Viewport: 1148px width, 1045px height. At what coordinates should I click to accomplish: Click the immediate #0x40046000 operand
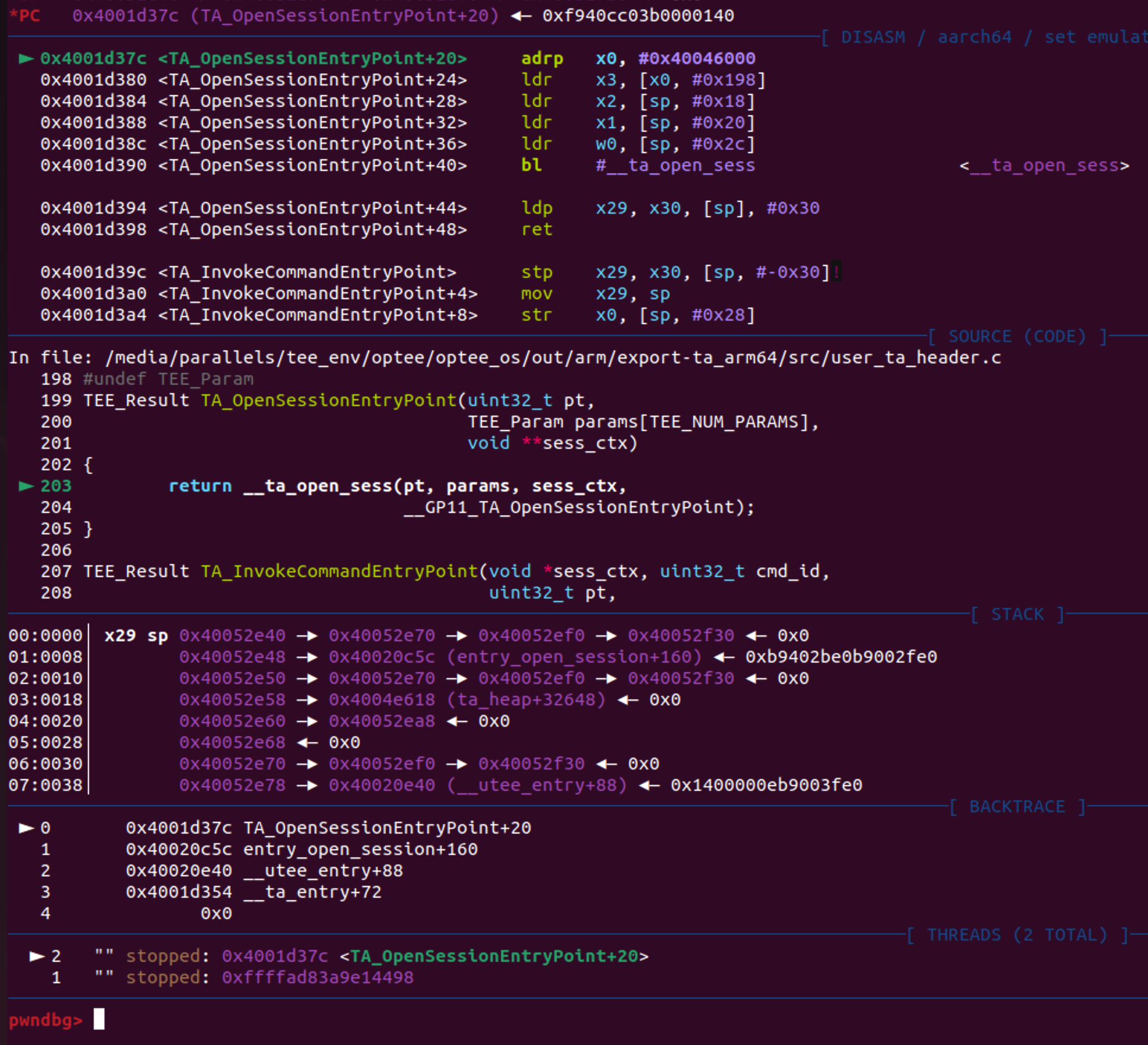click(x=697, y=58)
